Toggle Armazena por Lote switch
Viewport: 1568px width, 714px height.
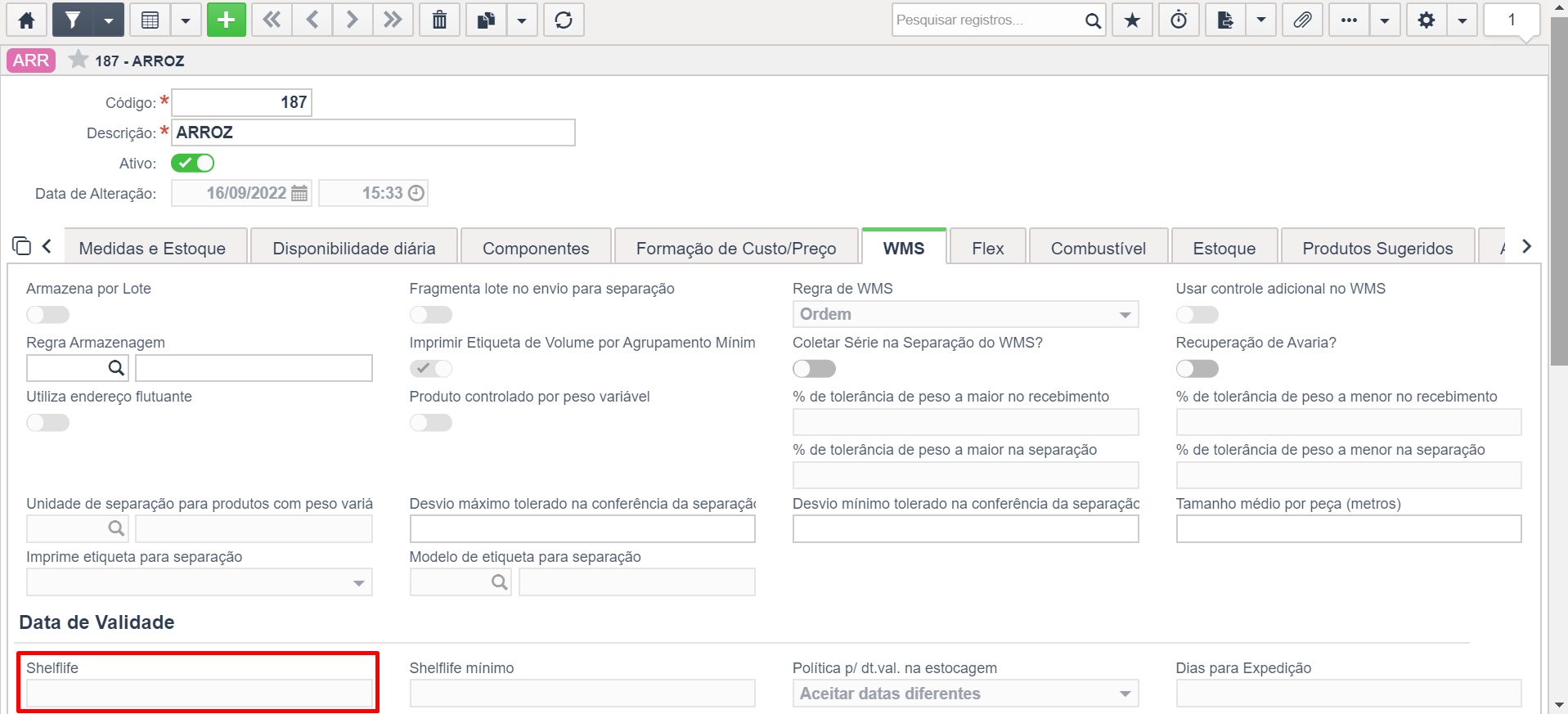(x=47, y=315)
